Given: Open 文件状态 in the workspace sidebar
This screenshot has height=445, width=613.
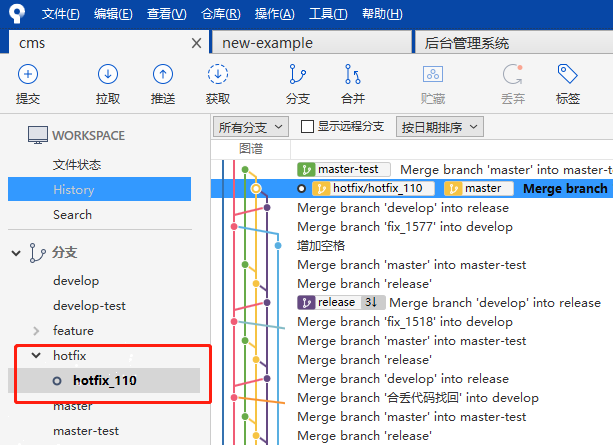Looking at the screenshot, I should pyautogui.click(x=77, y=164).
